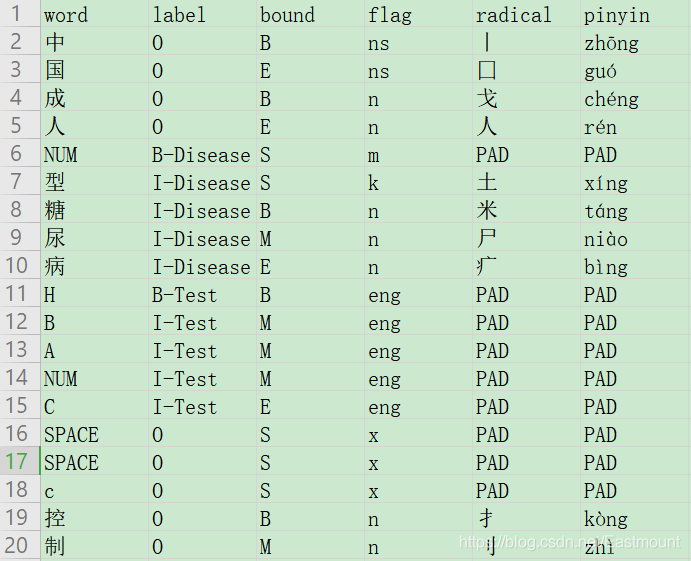The width and height of the screenshot is (691, 561).
Task: Click the 'pinyin' header cell
Action: click(x=616, y=15)
